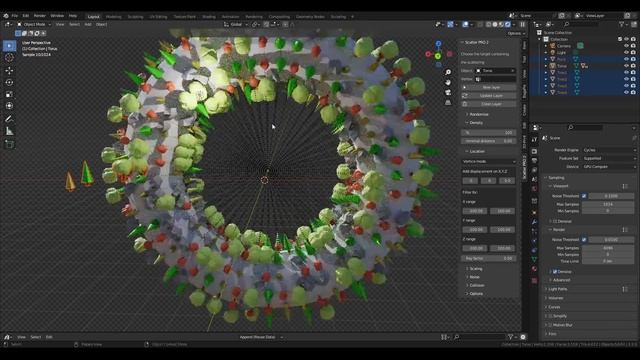Screen dimensions: 640x360
Task: Adjust the Density percent slider
Action: [489, 133]
